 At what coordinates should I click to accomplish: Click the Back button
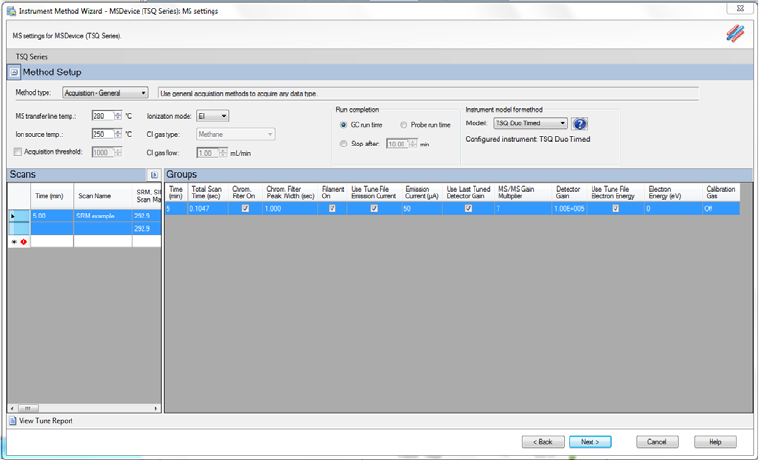543,442
